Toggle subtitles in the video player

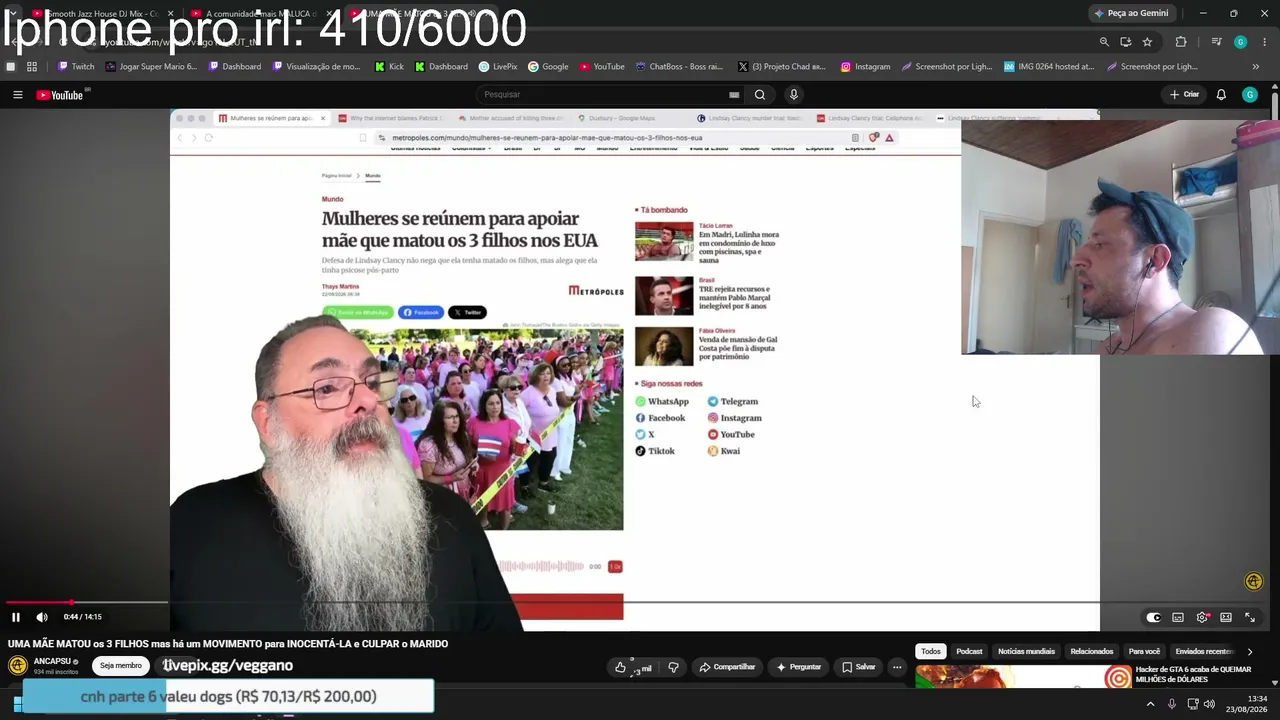(x=1178, y=618)
